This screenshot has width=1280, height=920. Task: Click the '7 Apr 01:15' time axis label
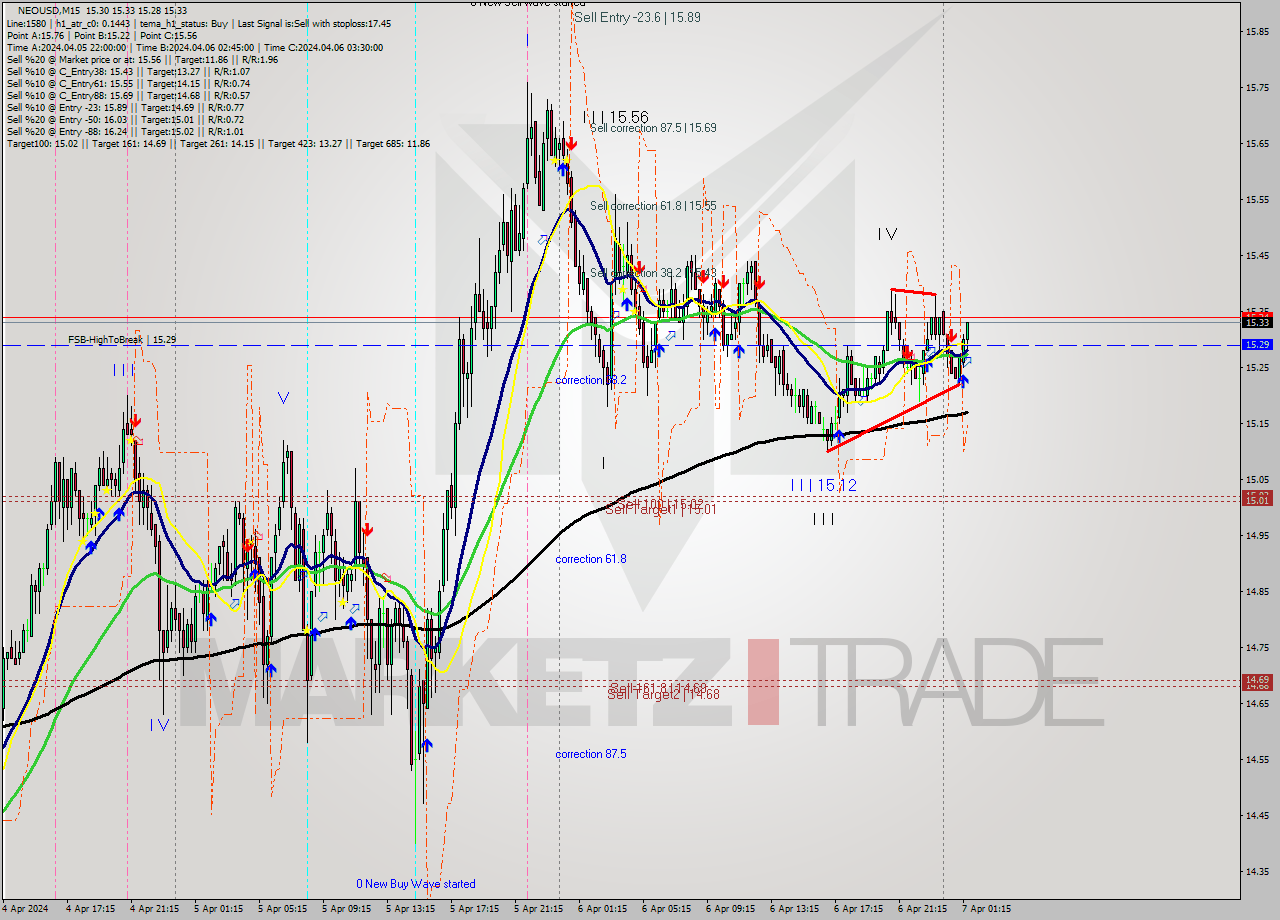pyautogui.click(x=986, y=909)
